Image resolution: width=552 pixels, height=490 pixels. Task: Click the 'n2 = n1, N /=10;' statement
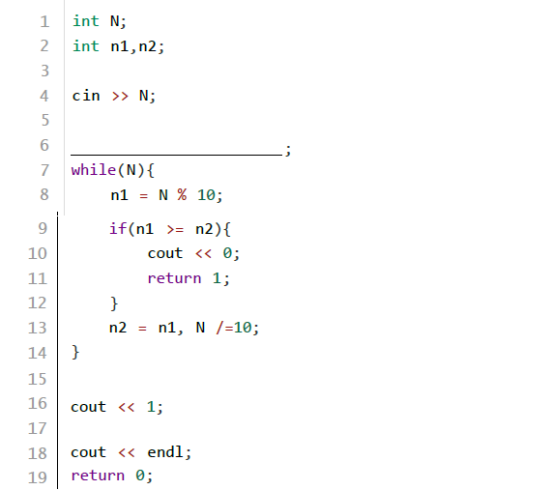(x=184, y=328)
